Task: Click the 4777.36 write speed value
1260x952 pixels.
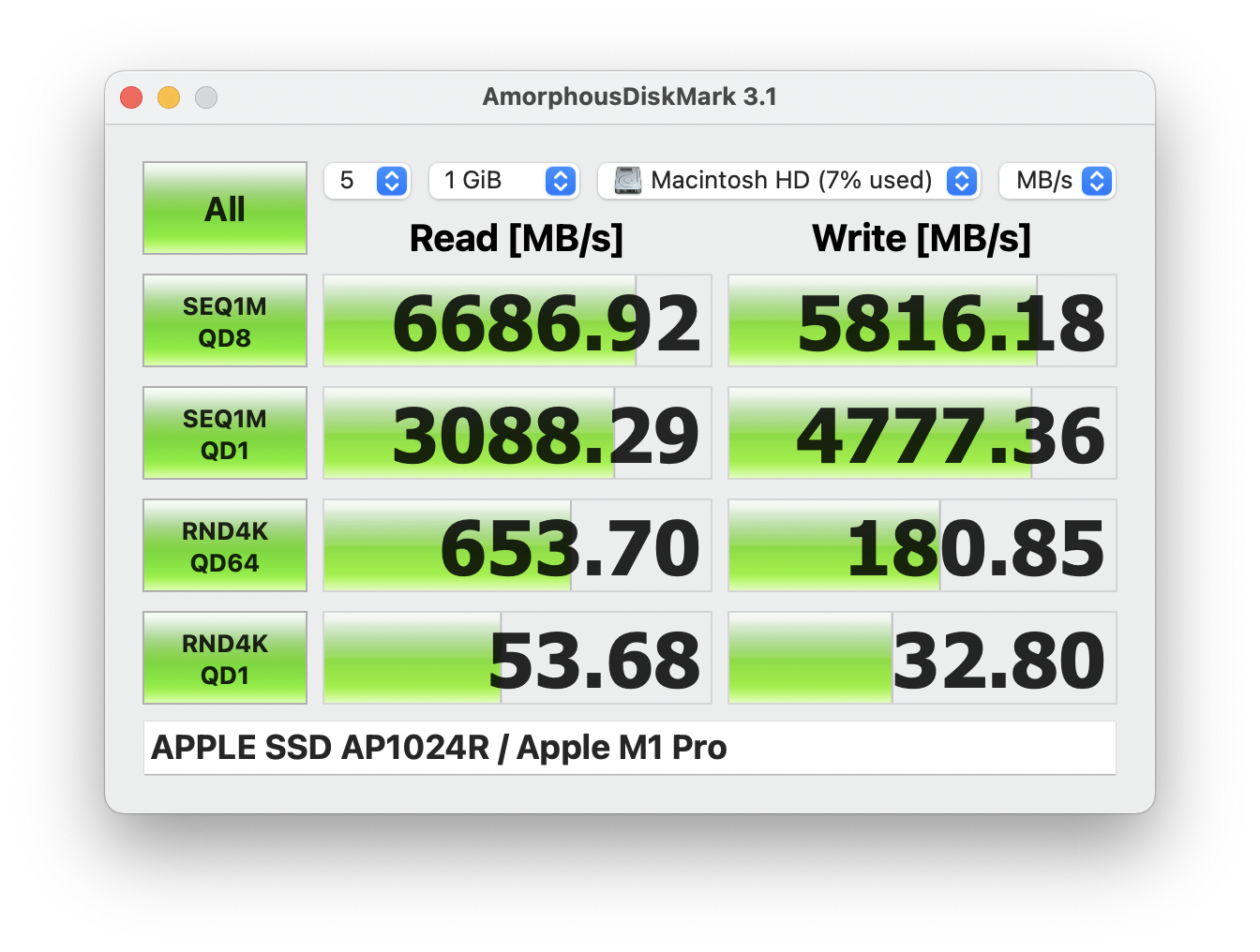Action: tap(922, 433)
